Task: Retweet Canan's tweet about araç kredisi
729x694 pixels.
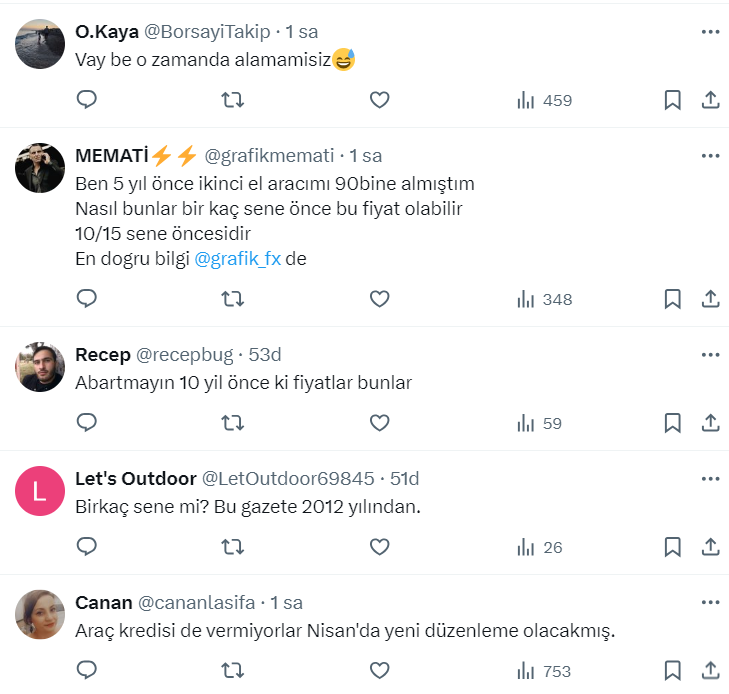Action: pos(232,671)
